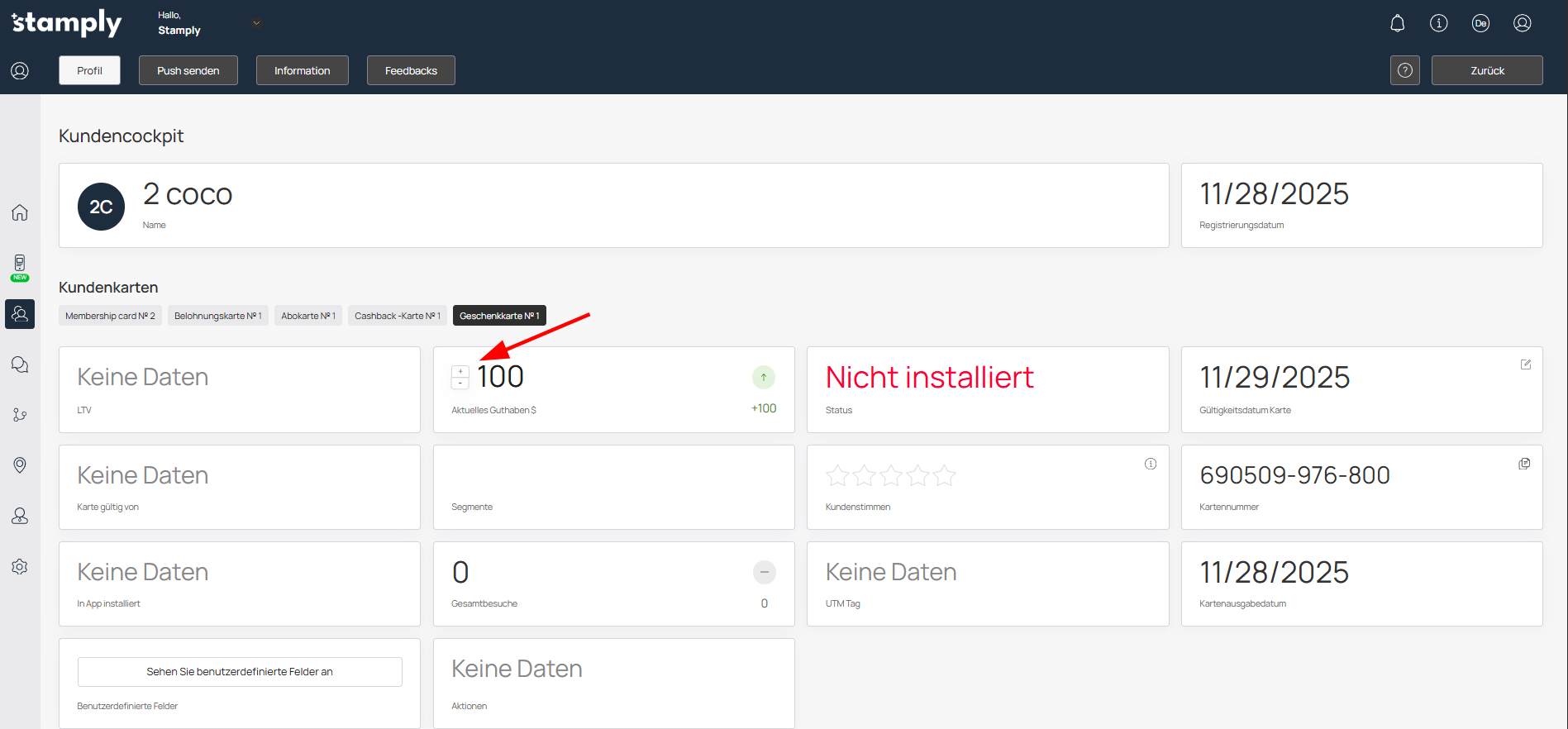Click the edit icon on Gültigkeitsdatum Karte

[1525, 364]
